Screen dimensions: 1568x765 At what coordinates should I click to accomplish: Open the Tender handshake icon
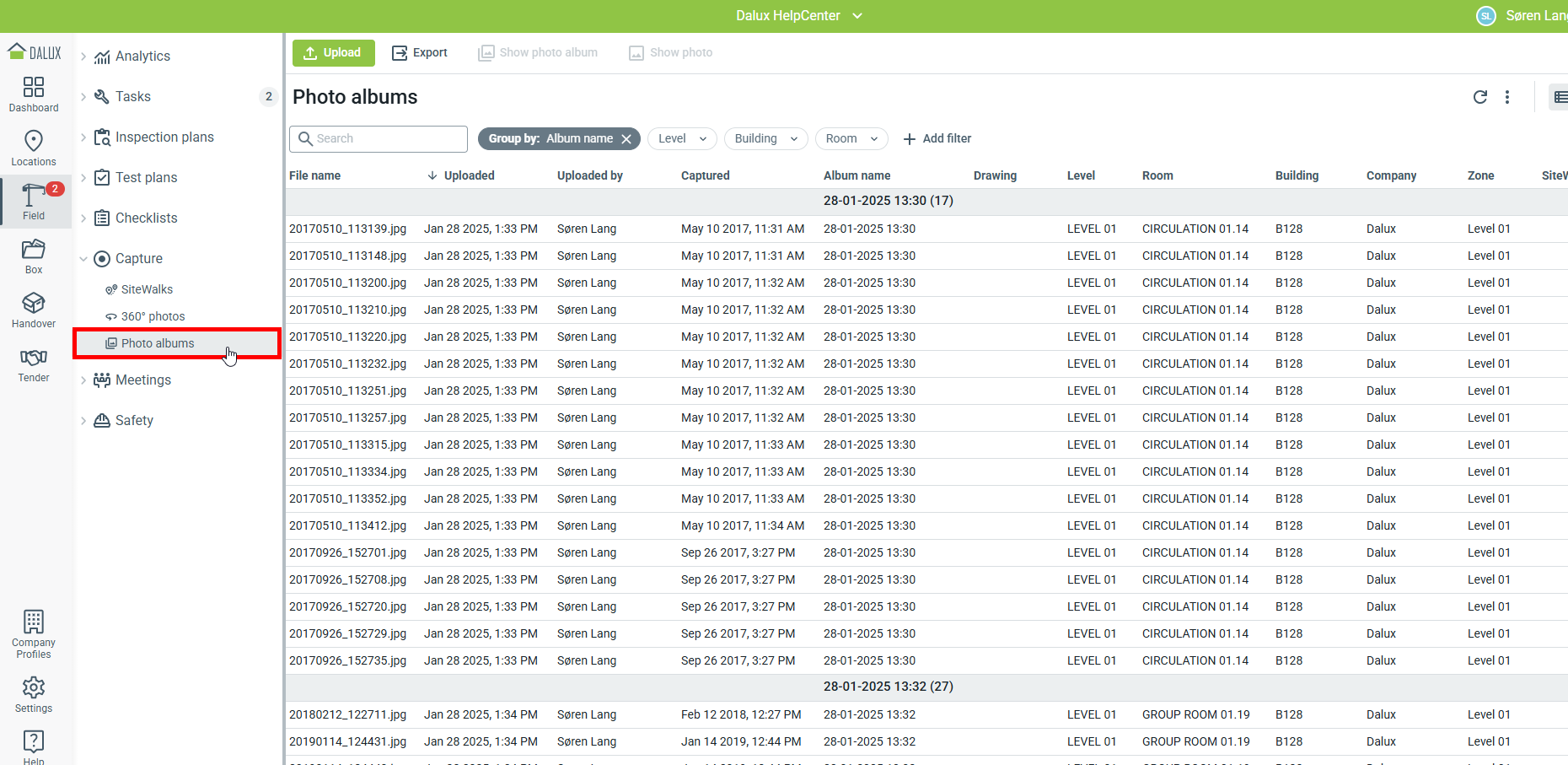(x=34, y=358)
